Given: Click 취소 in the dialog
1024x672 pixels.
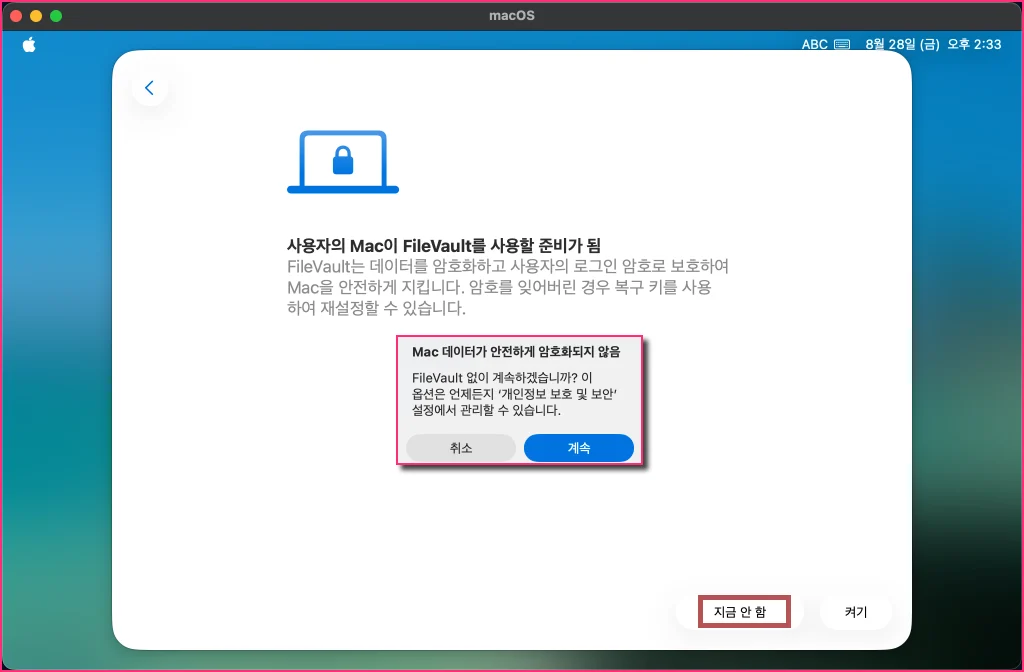Looking at the screenshot, I should coord(461,448).
